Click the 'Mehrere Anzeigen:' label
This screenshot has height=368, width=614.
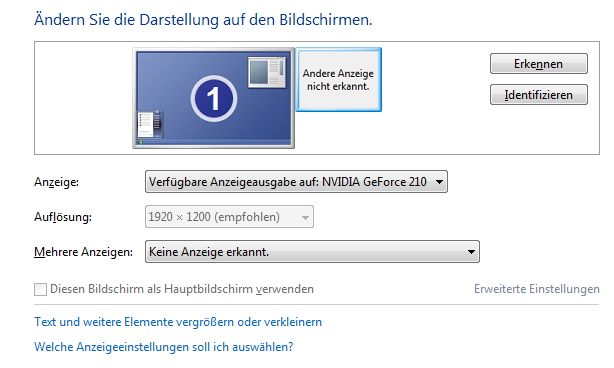83,252
